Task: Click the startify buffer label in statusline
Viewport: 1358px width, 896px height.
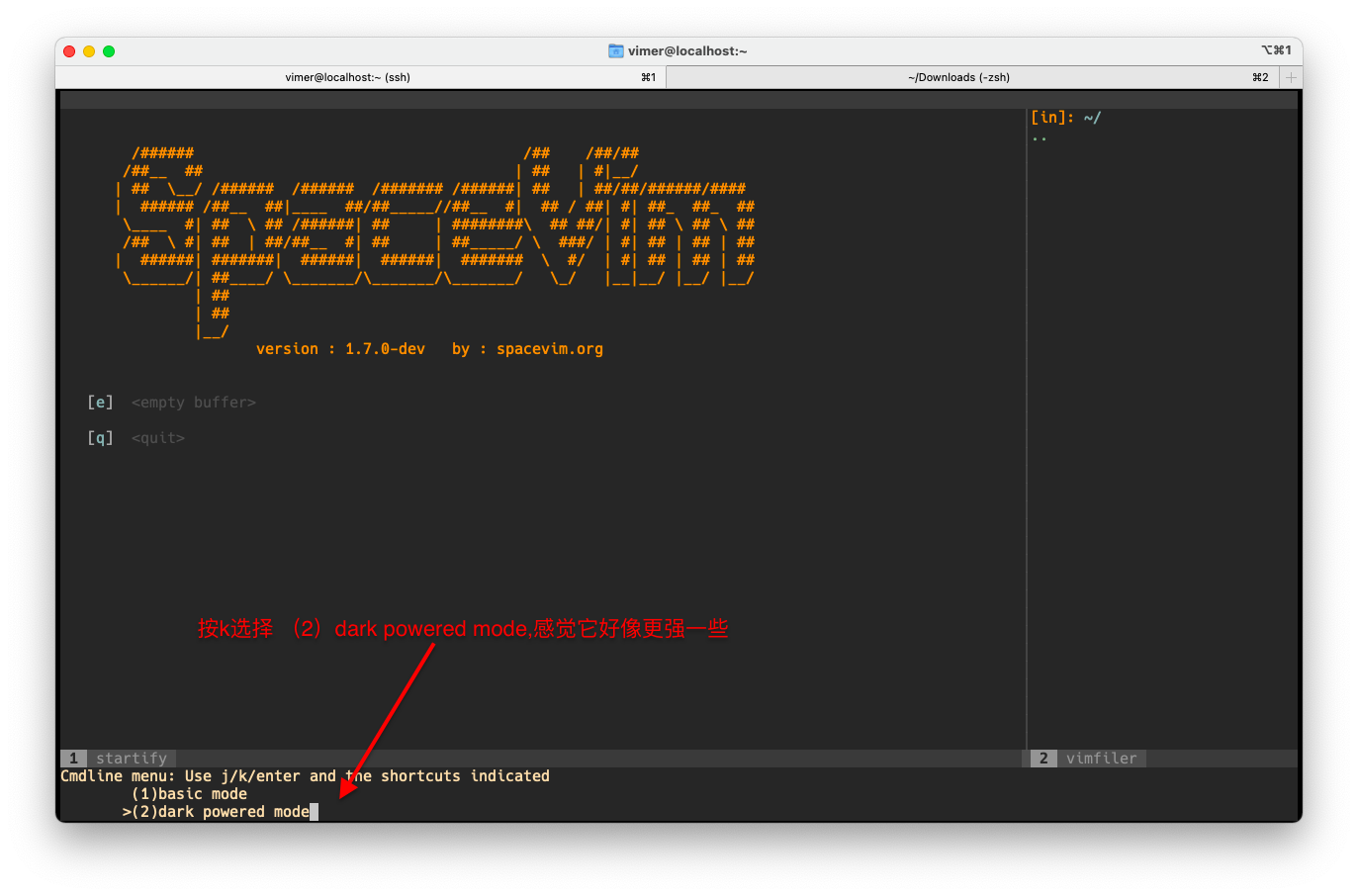Action: pos(132,759)
